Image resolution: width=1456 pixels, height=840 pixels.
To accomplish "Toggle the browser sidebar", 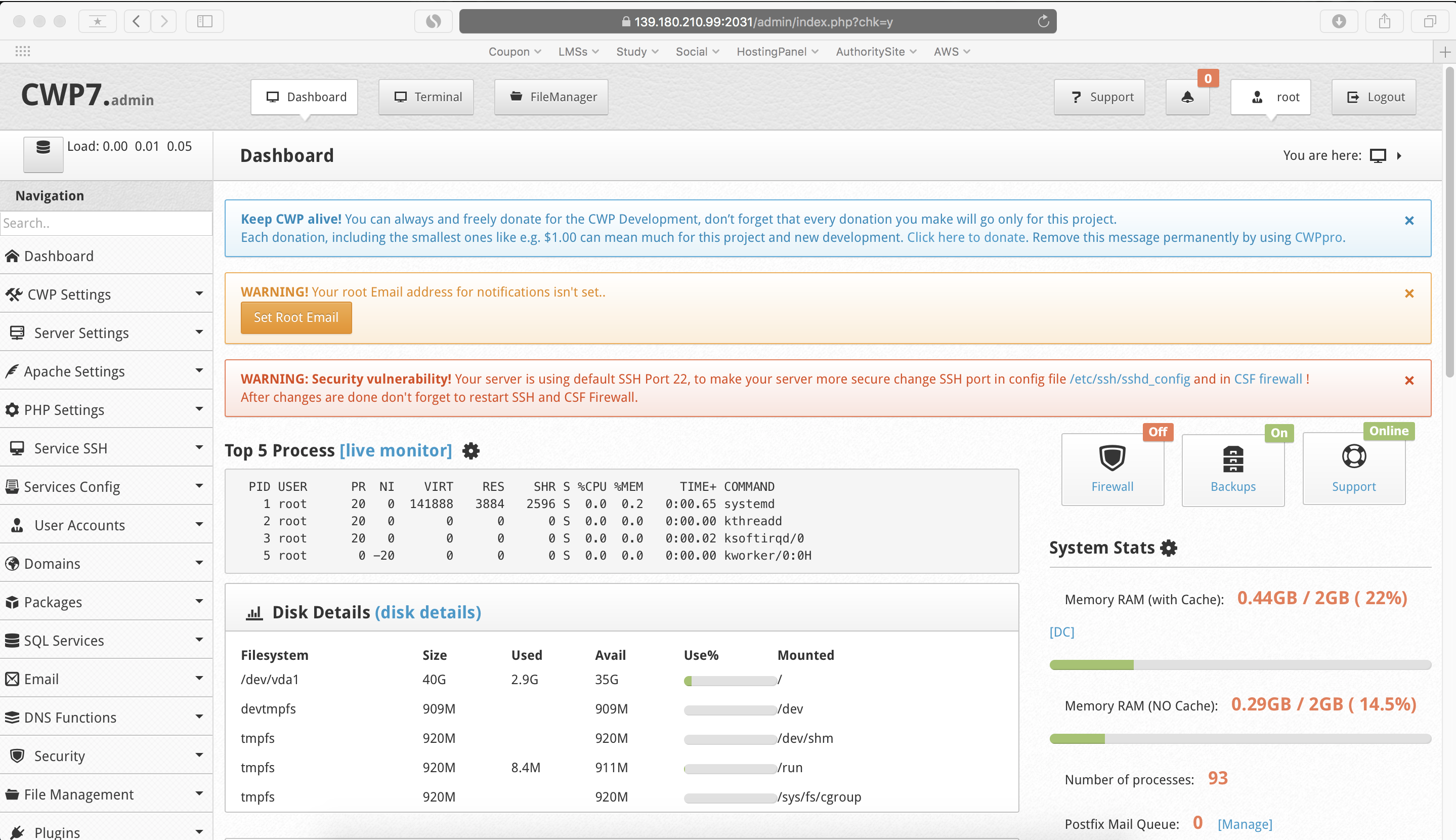I will [x=205, y=21].
